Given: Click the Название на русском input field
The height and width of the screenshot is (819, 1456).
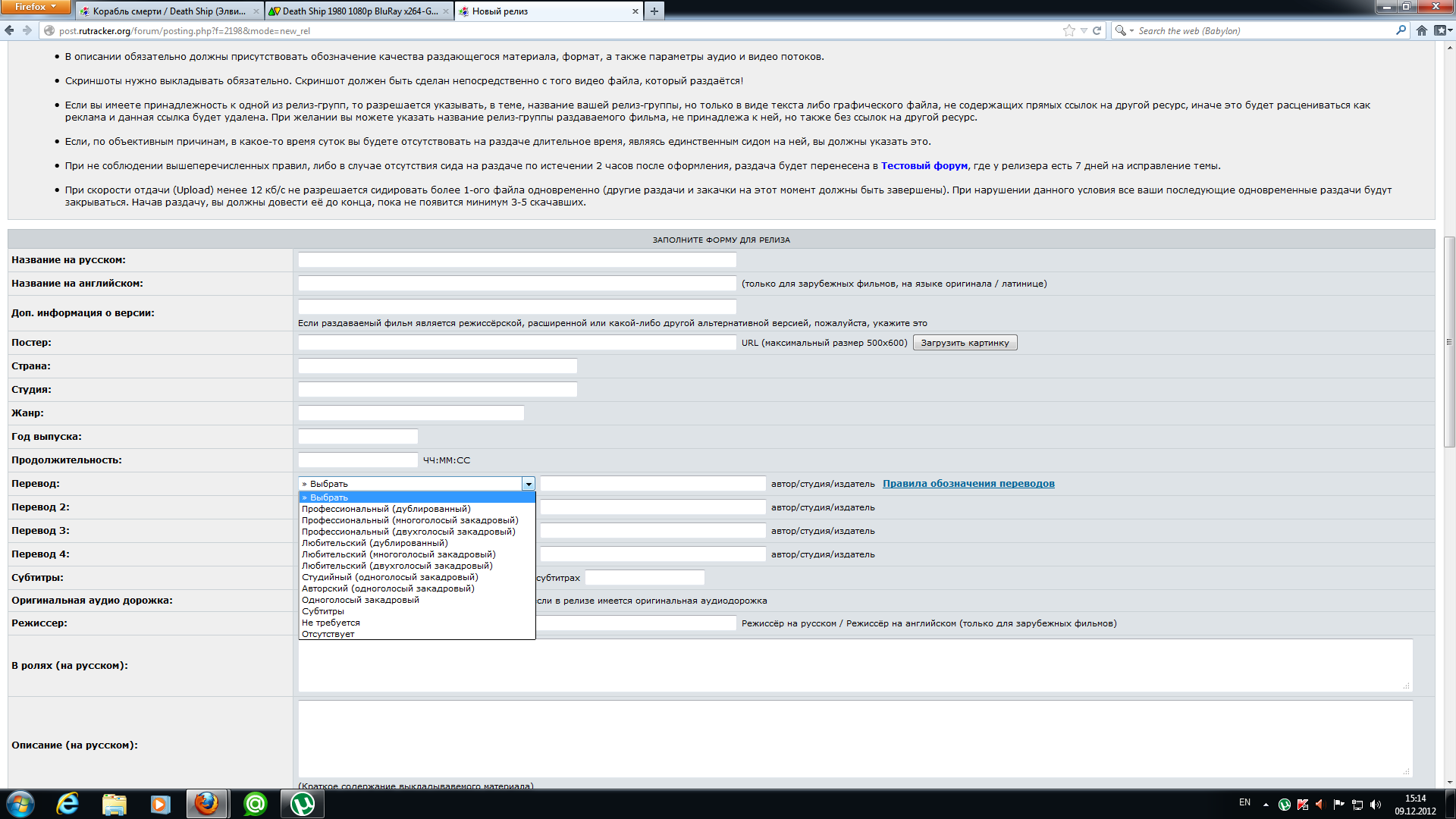Looking at the screenshot, I should pos(517,260).
